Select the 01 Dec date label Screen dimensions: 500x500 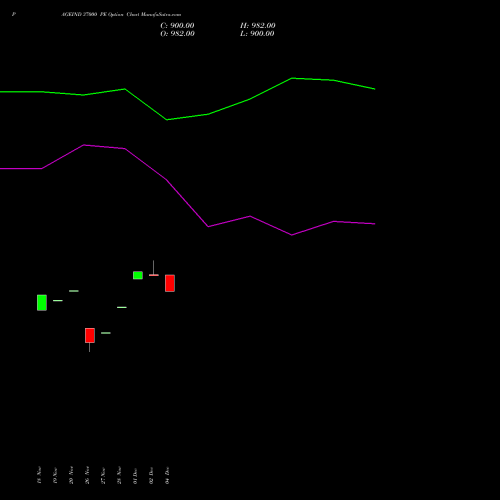pos(135,475)
